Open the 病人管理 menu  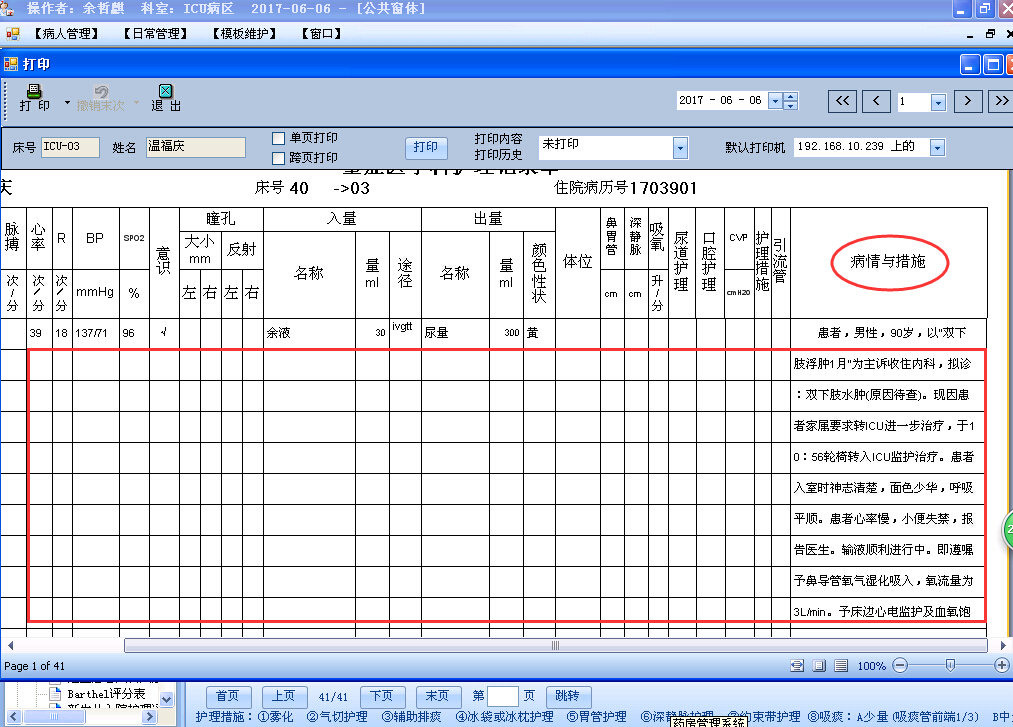pos(66,34)
